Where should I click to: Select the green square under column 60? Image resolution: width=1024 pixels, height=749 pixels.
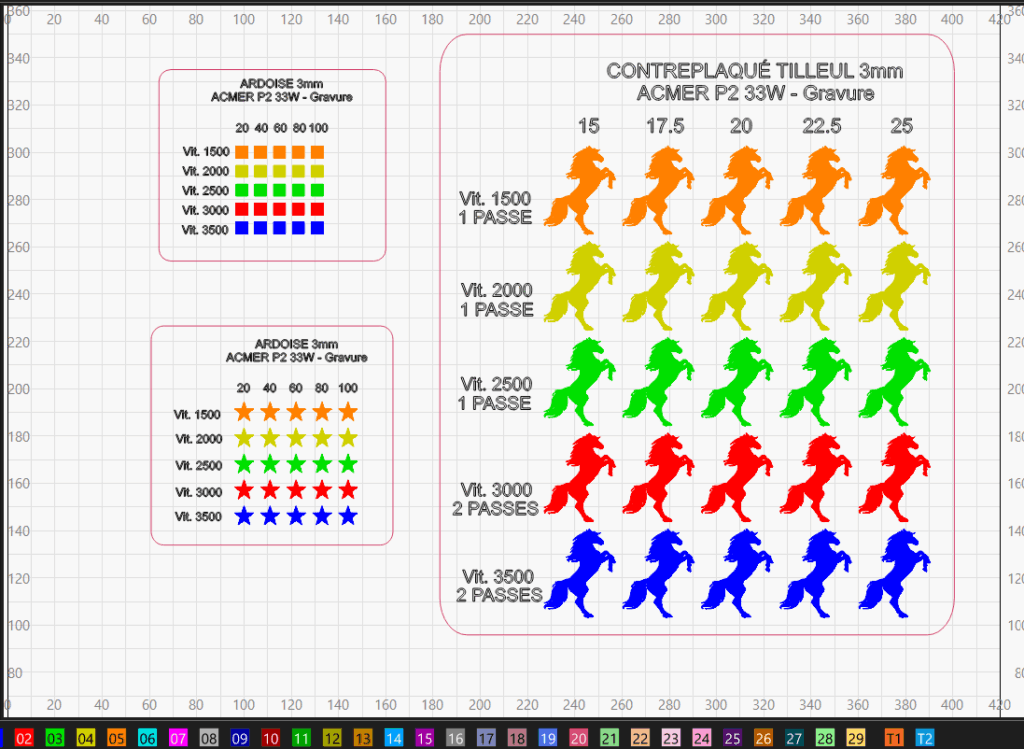280,190
